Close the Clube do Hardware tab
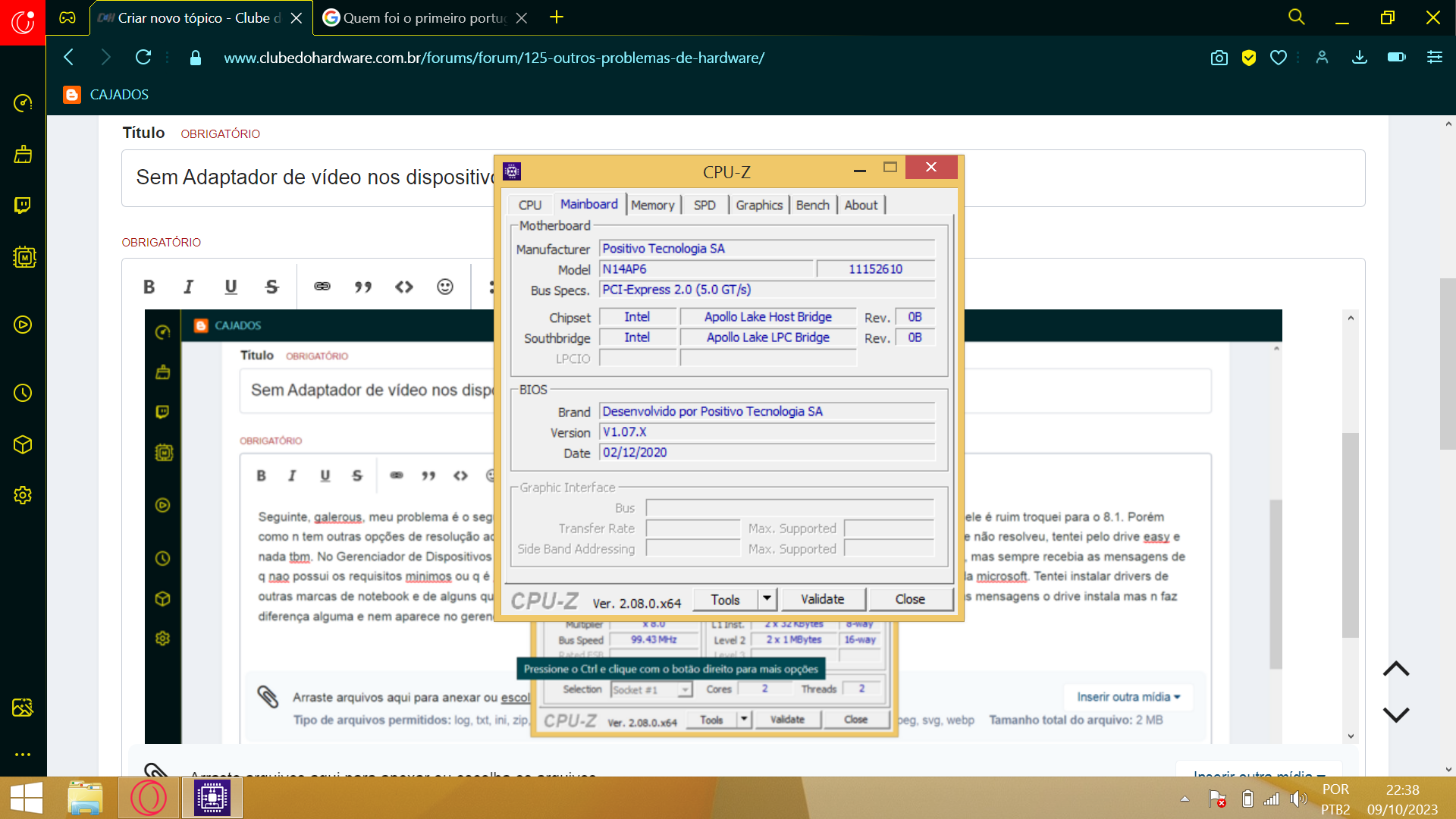 (297, 18)
